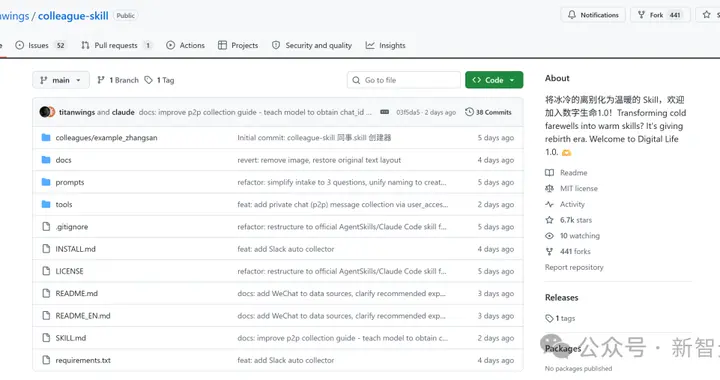This screenshot has width=720, height=380.
Task: Click file icon beside INSTALL.md
Action: click(46, 249)
